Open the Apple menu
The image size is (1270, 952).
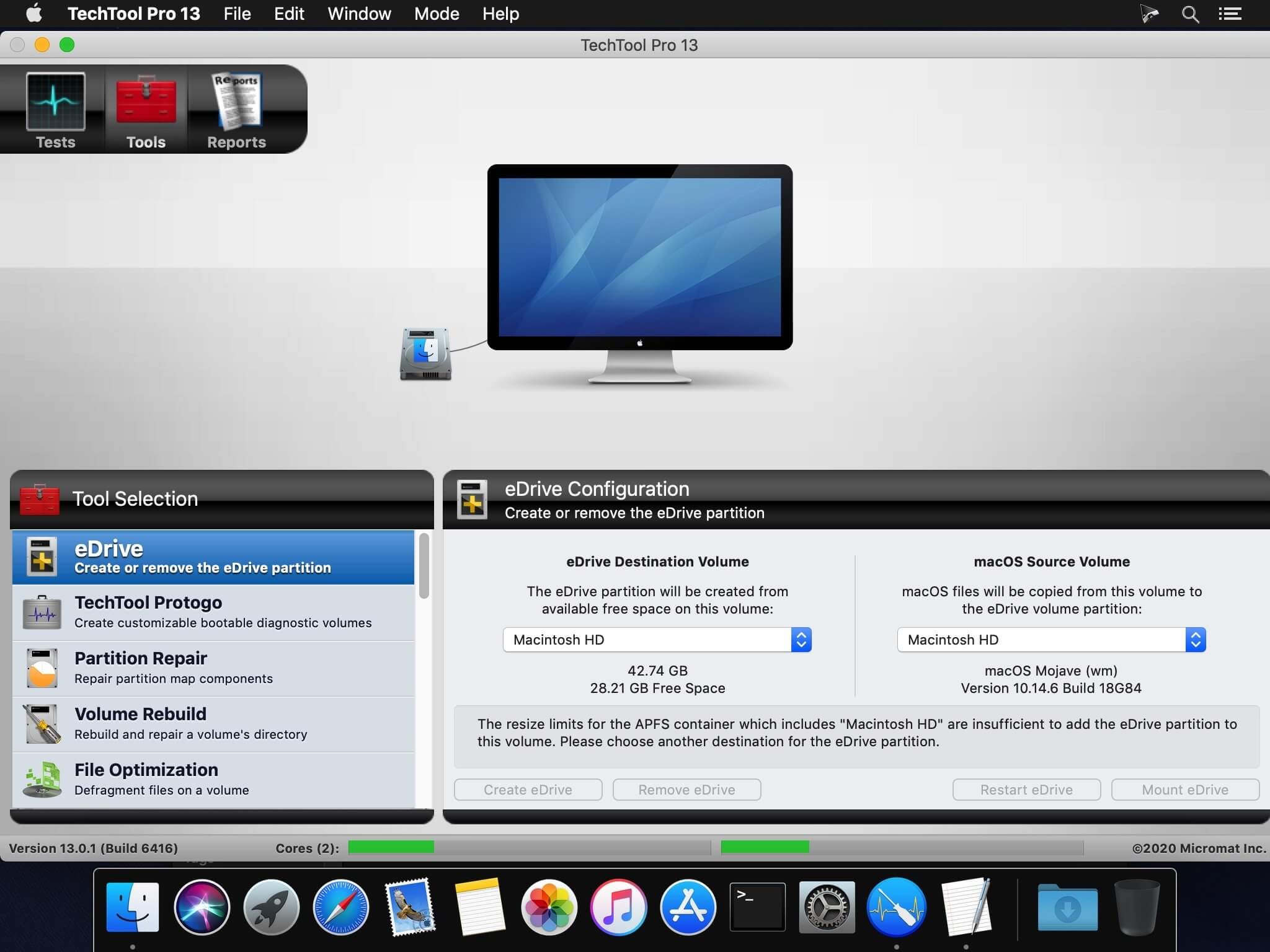click(x=34, y=14)
